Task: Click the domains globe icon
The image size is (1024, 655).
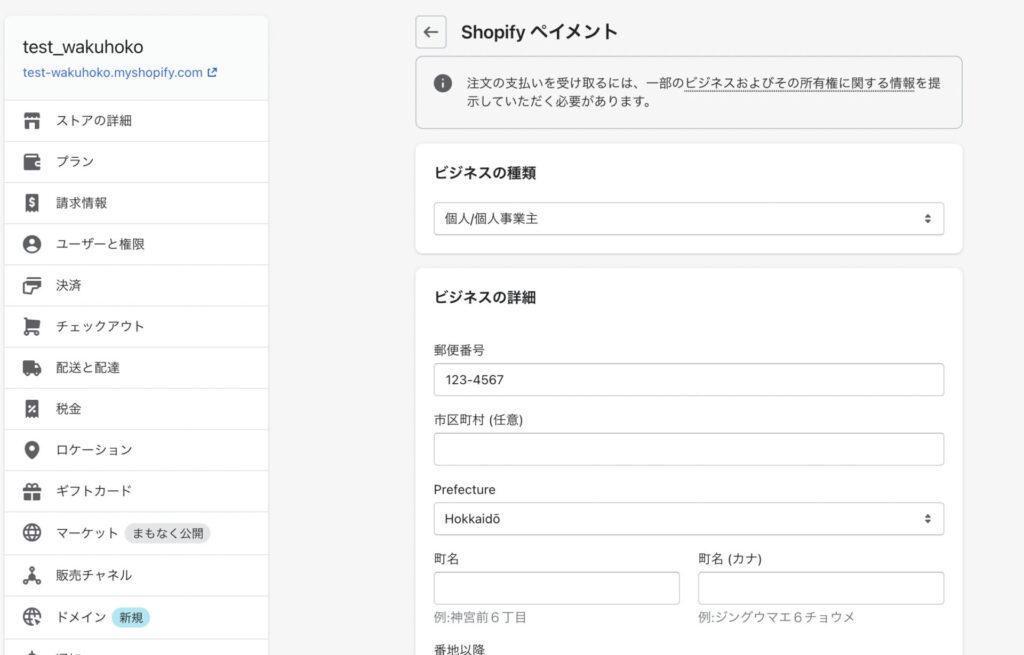Action: (32, 617)
